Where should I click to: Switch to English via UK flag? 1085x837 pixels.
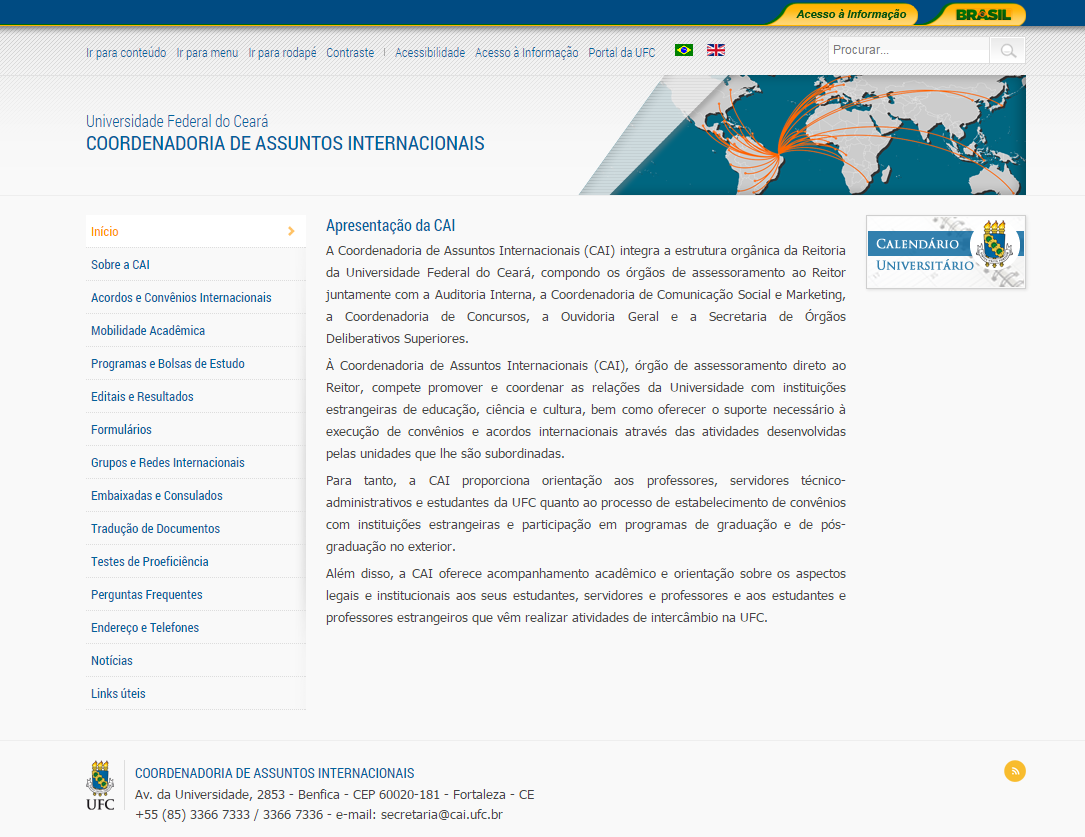[716, 50]
